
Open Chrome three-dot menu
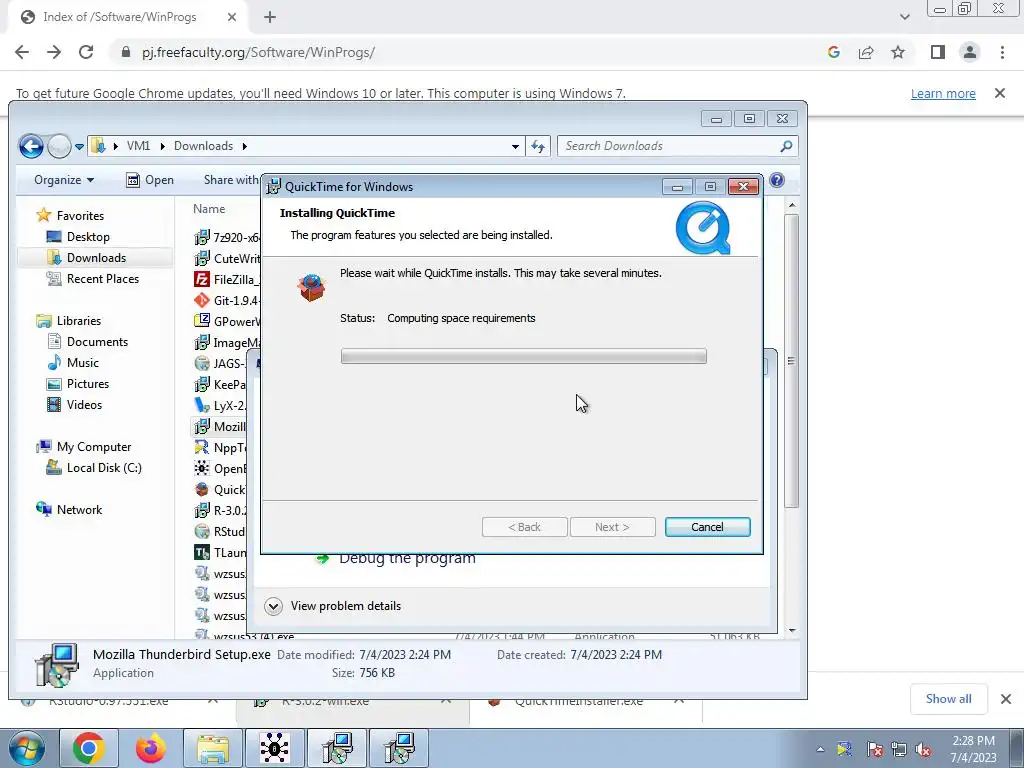[1002, 52]
